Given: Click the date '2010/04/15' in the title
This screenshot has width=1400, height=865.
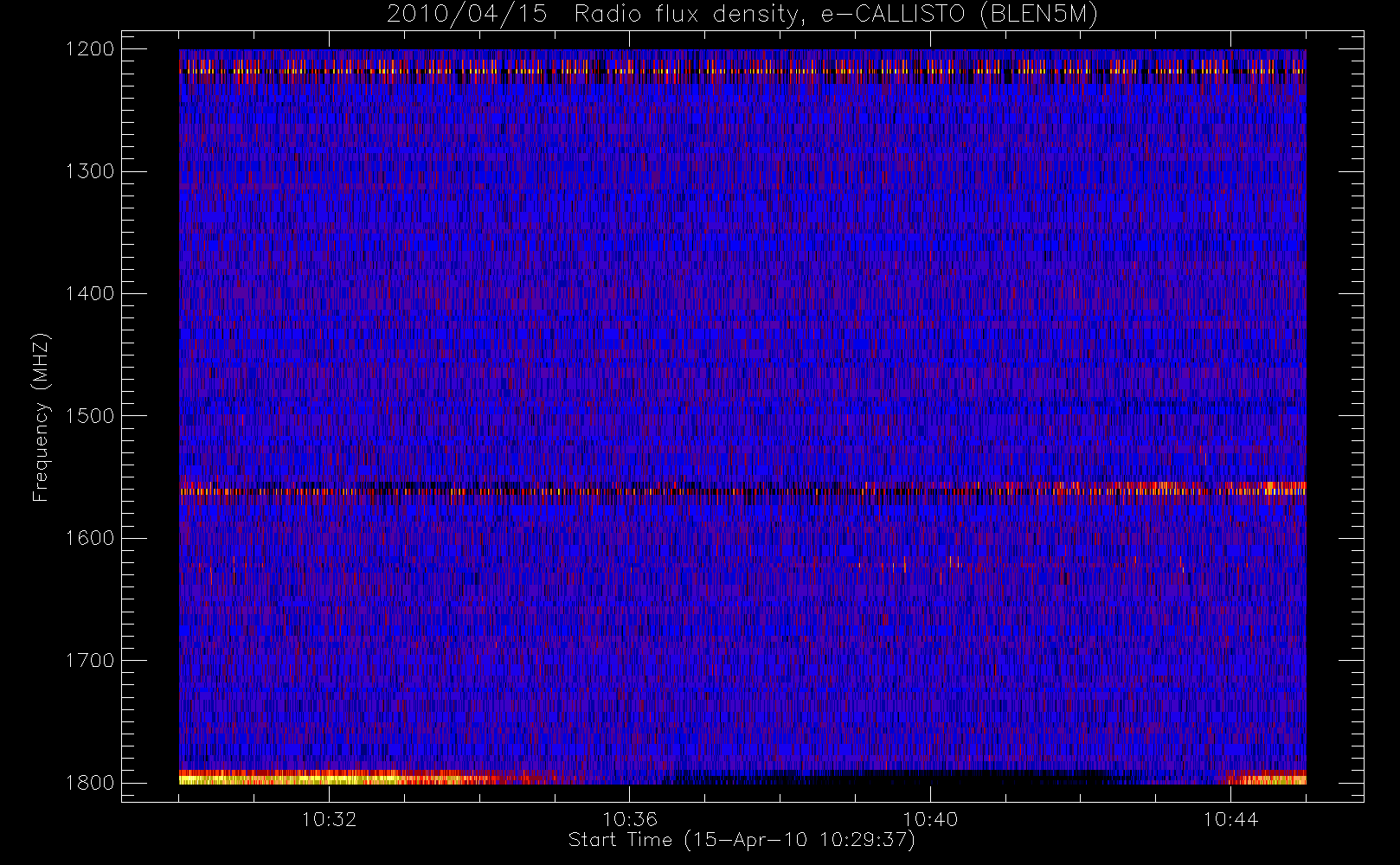Looking at the screenshot, I should coord(467,16).
